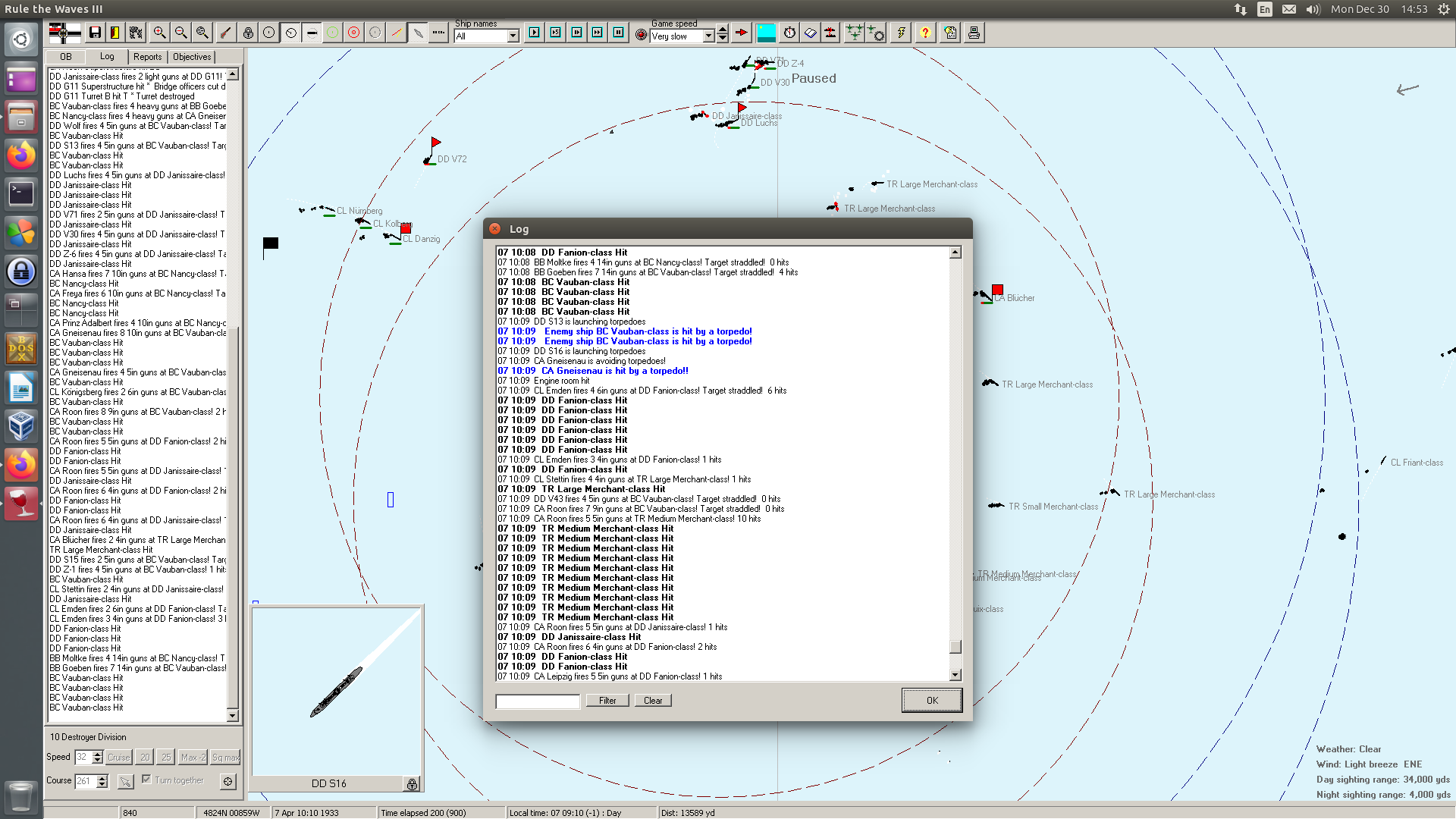Click OK in the Log dialog

pos(932,700)
